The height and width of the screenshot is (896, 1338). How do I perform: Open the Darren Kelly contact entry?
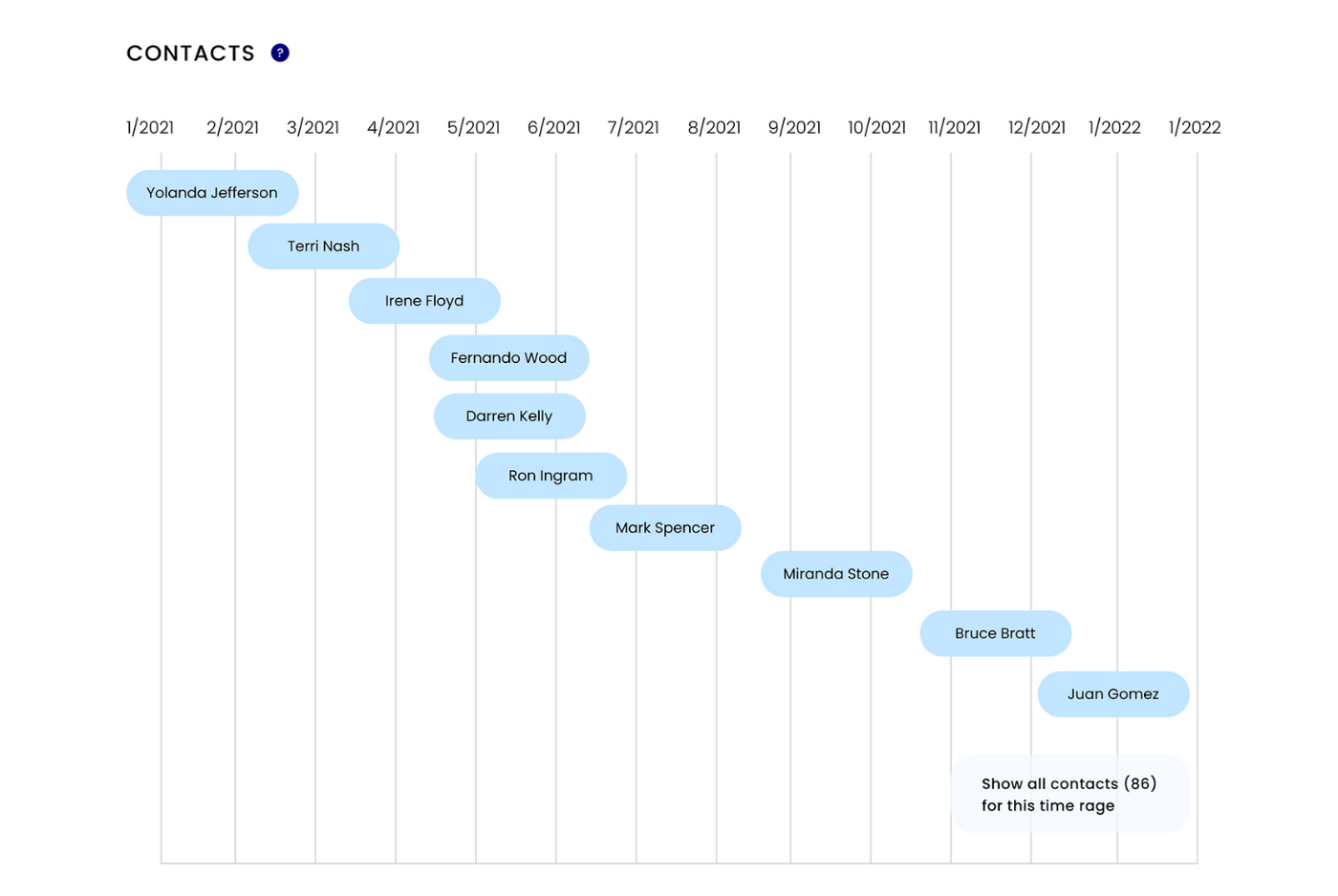click(509, 416)
